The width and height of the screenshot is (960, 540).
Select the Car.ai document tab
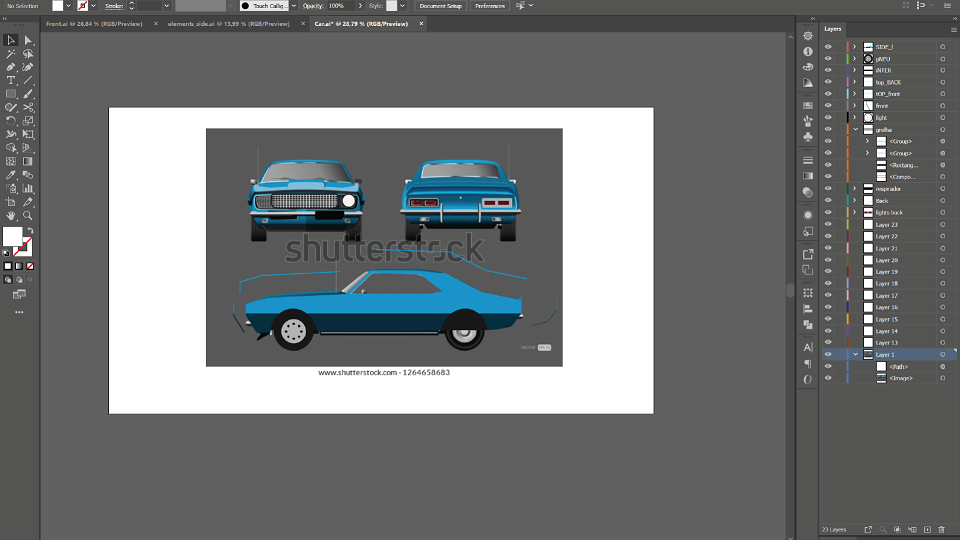(361, 24)
